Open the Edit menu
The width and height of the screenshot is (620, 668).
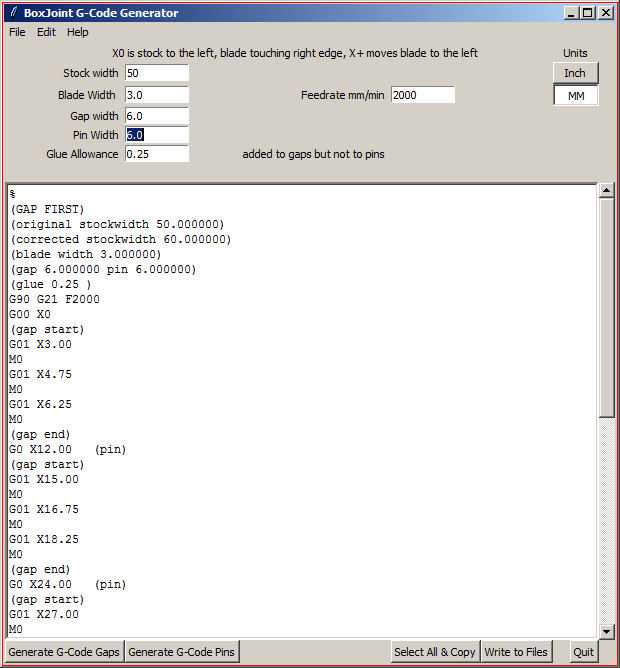(46, 32)
